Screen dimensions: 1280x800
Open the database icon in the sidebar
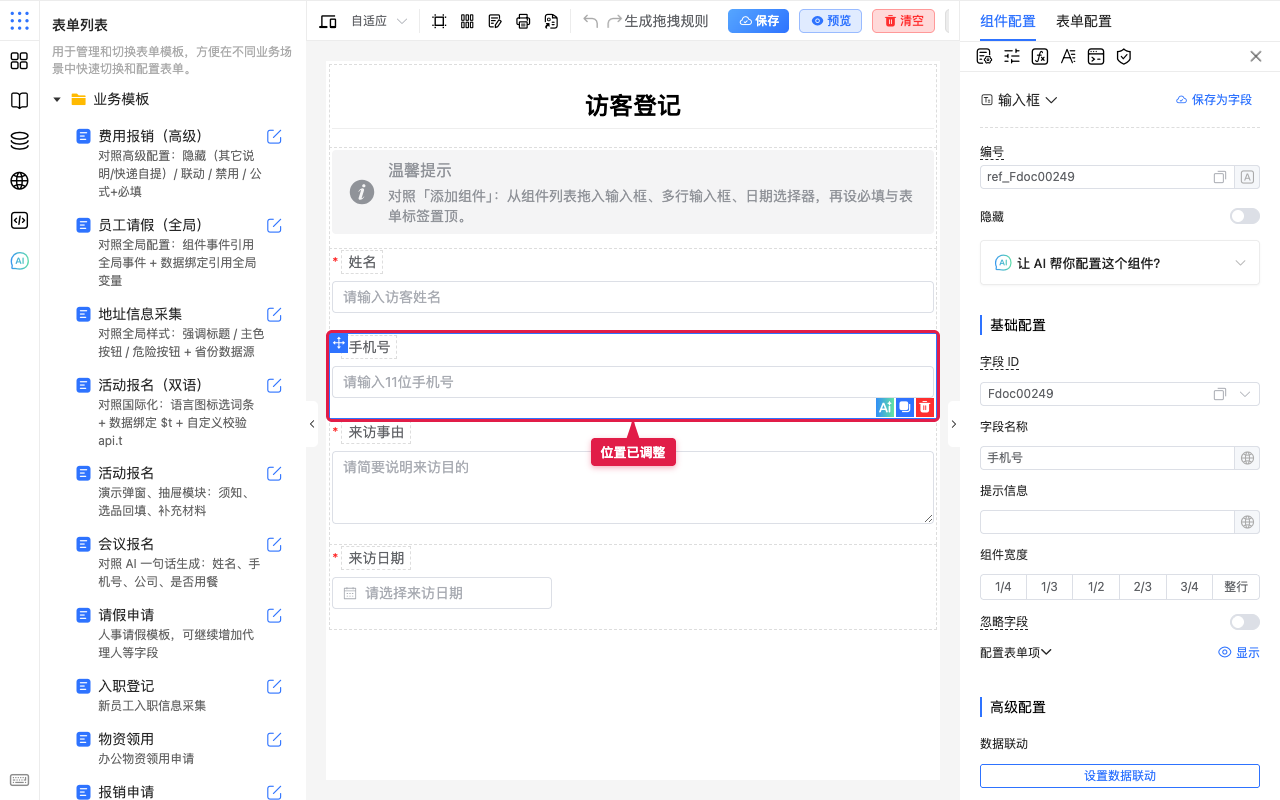pos(19,141)
